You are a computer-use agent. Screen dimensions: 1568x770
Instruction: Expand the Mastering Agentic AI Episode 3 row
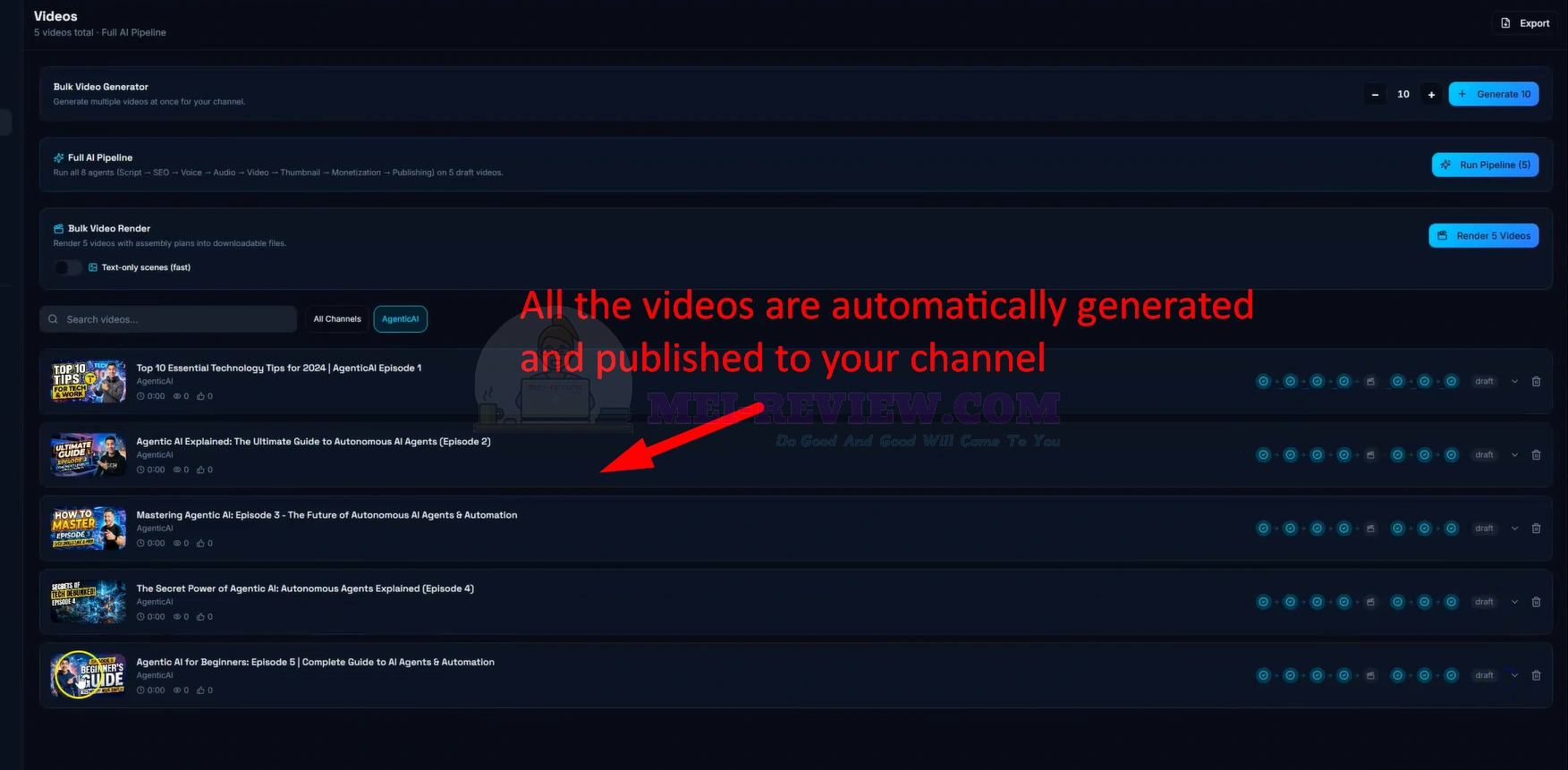point(1514,529)
